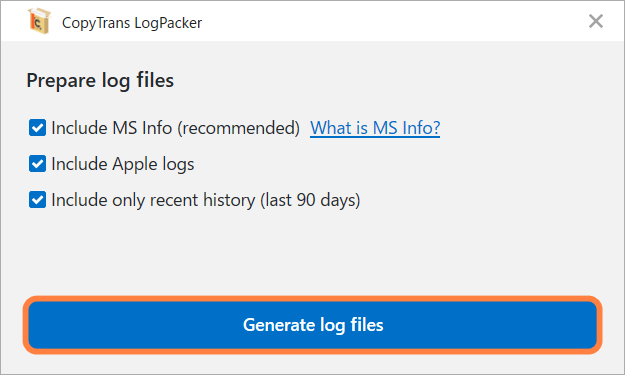This screenshot has width=625, height=375.
Task: Click the CopyTrans LogPacker title text
Action: [x=132, y=23]
